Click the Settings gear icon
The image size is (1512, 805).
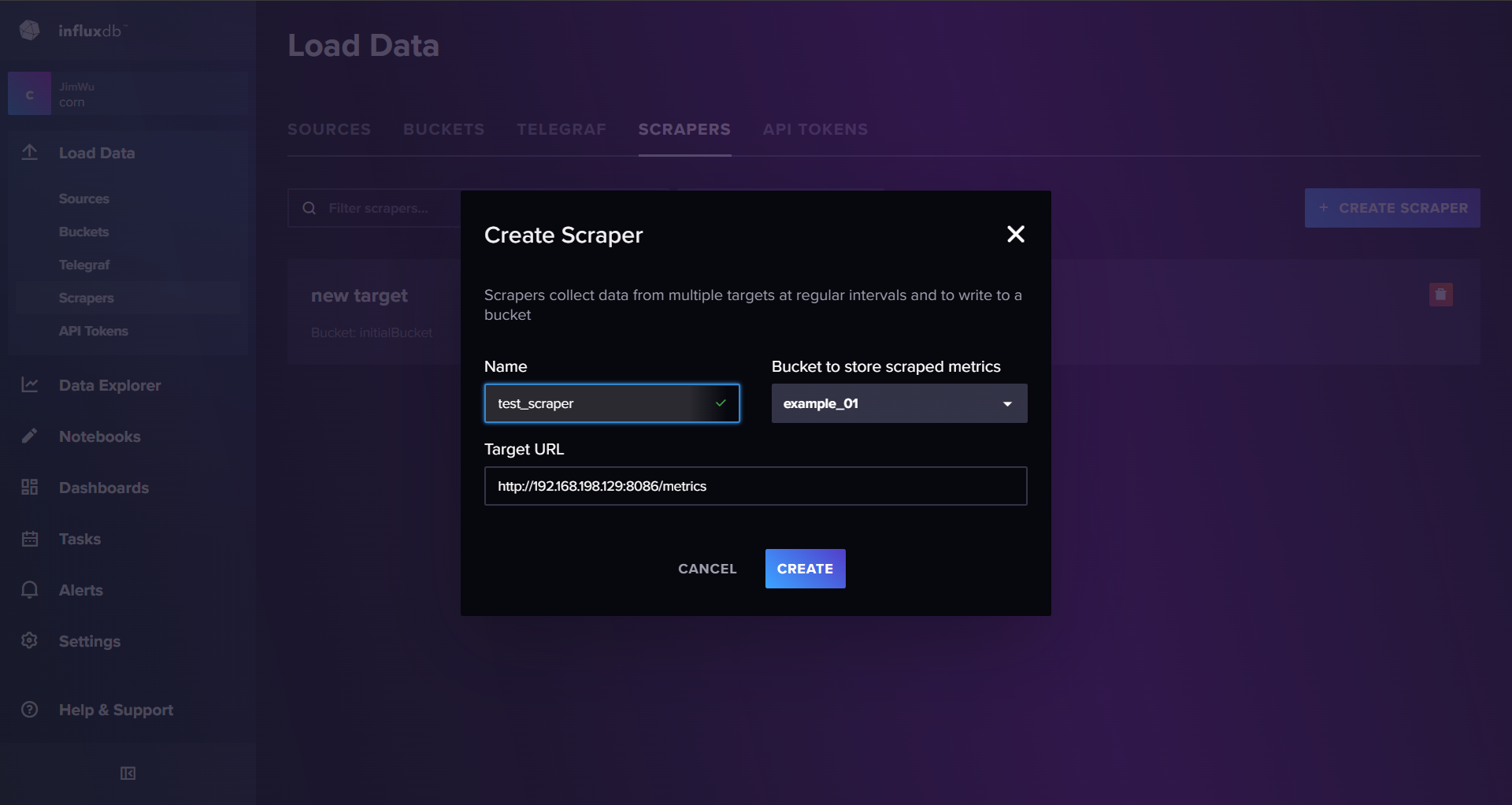[x=30, y=640]
